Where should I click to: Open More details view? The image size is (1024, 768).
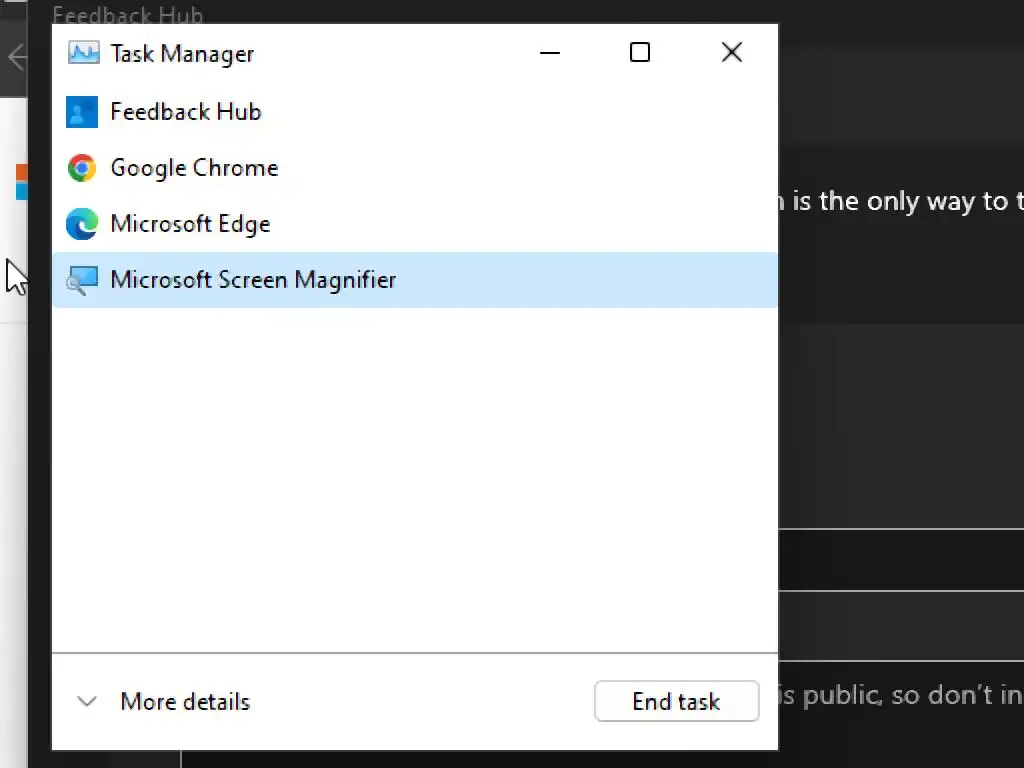coord(185,701)
